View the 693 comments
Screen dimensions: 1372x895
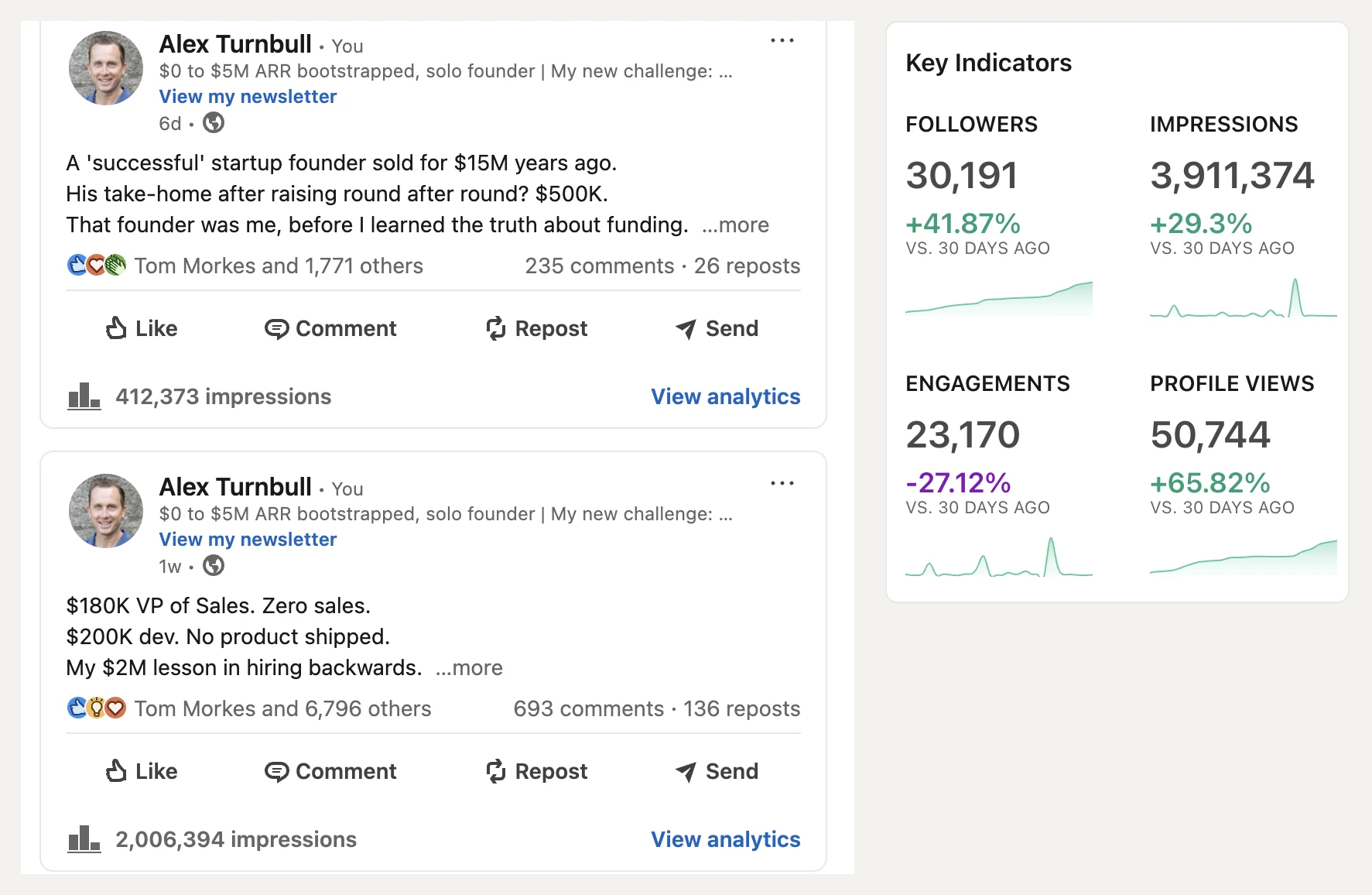589,709
